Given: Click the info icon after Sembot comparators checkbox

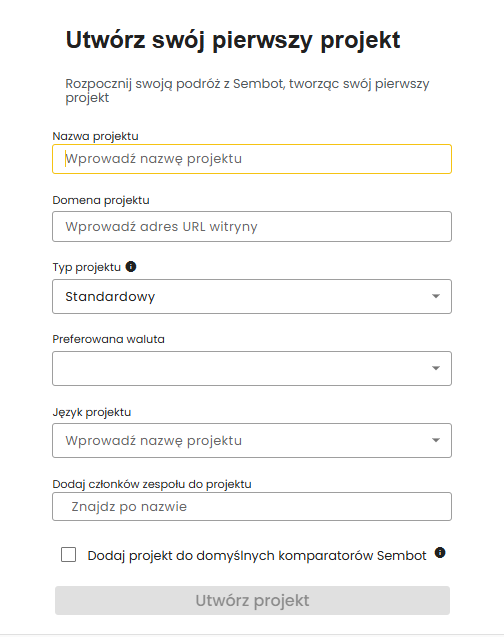Looking at the screenshot, I should click(x=440, y=552).
